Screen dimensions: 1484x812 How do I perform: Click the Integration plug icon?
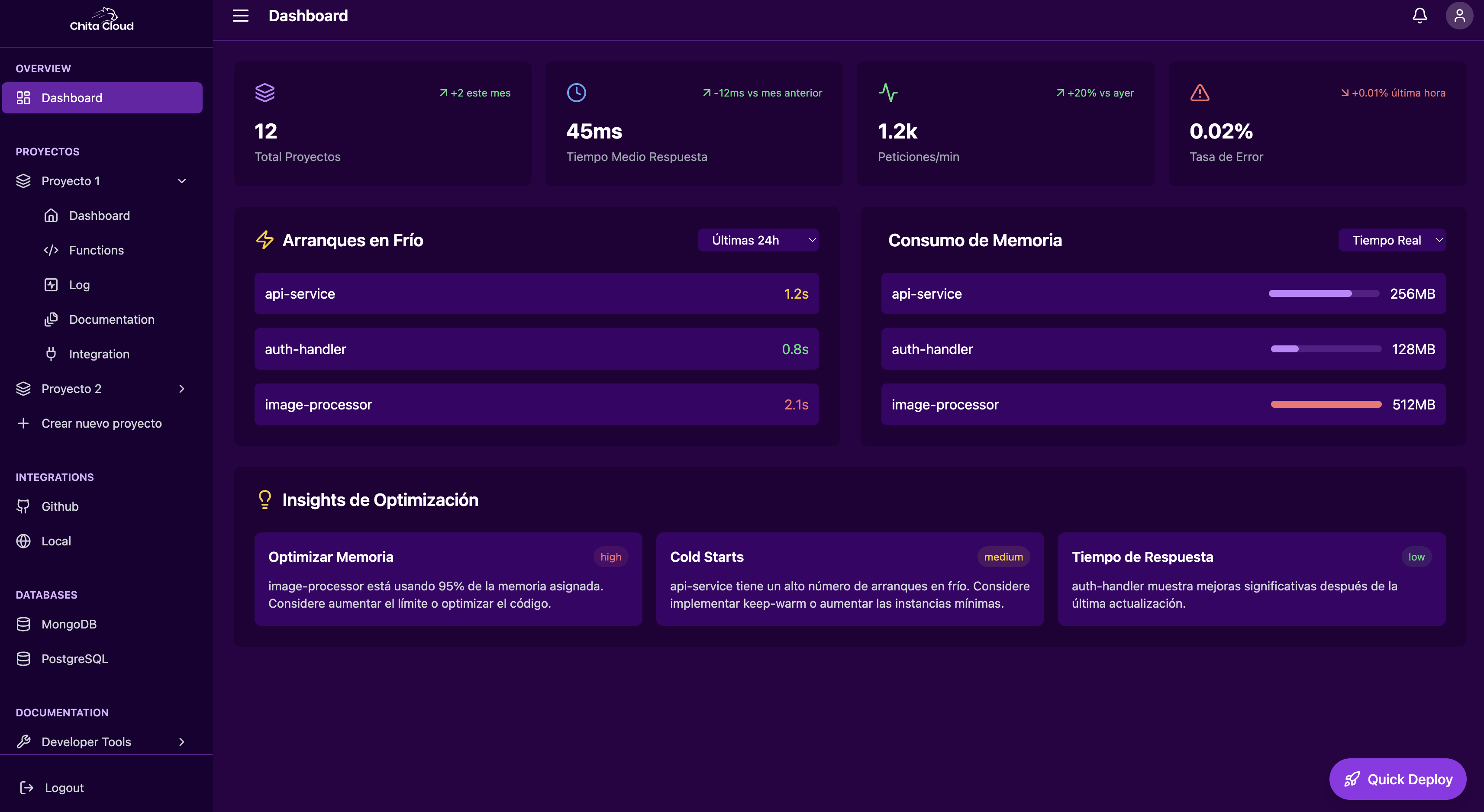tap(51, 354)
